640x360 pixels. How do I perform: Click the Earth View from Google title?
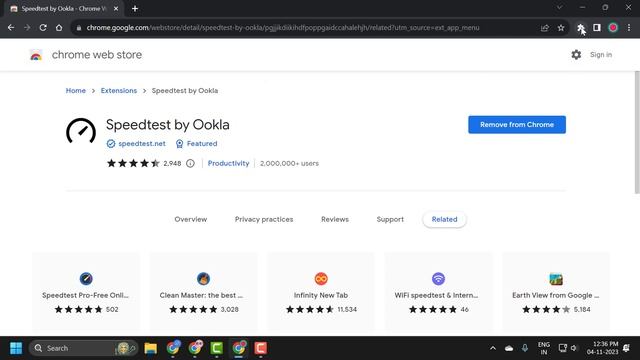tap(556, 295)
